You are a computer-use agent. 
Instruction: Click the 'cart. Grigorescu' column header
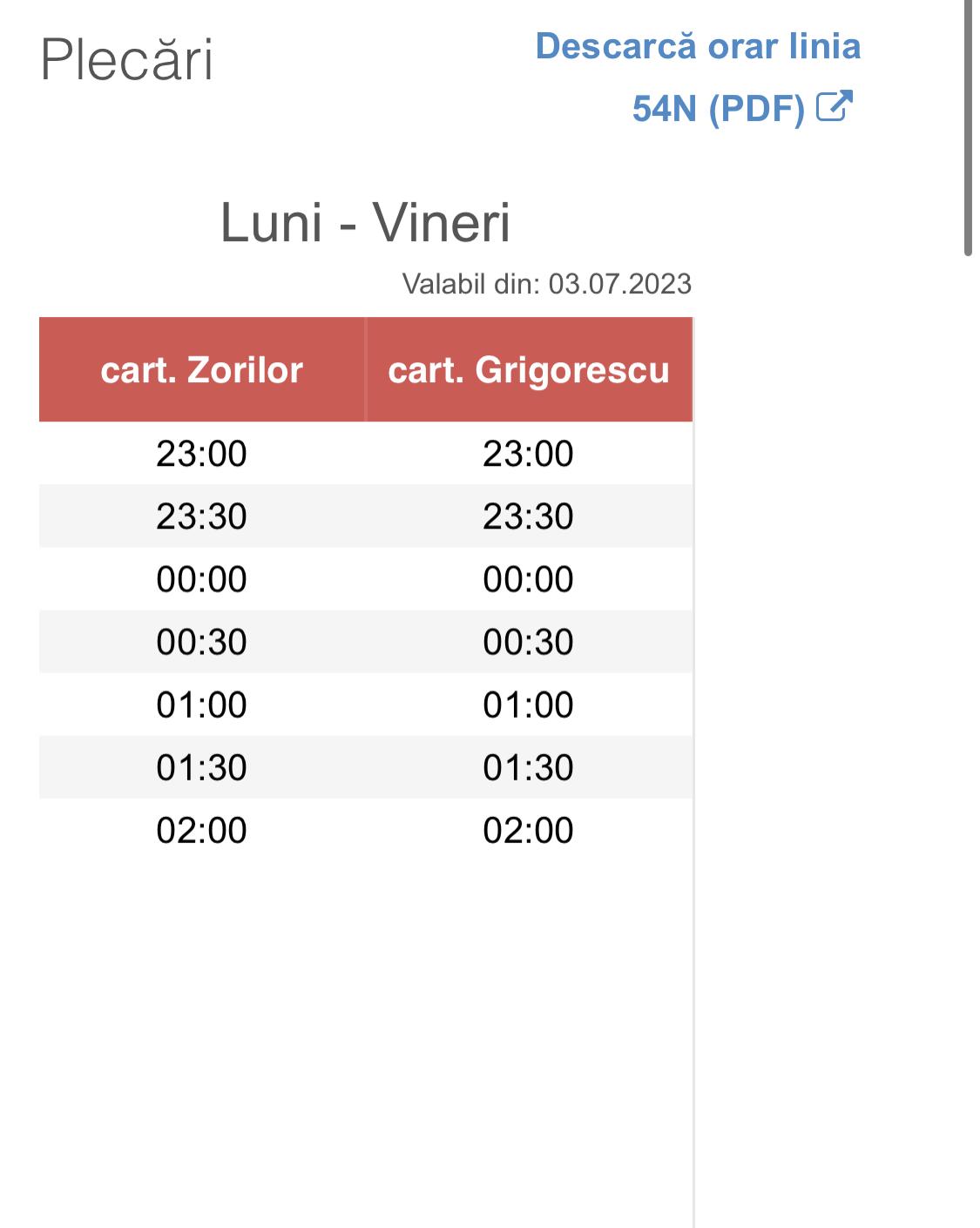tap(529, 370)
